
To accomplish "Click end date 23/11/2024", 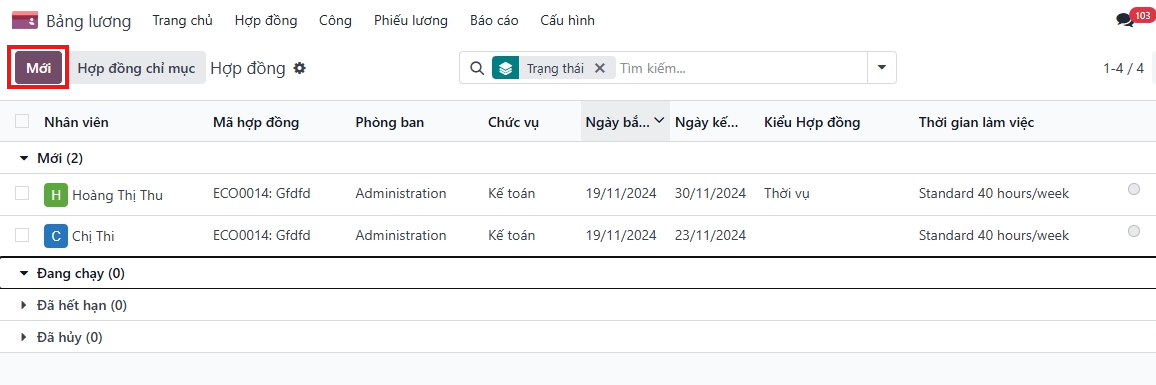I will [x=710, y=235].
